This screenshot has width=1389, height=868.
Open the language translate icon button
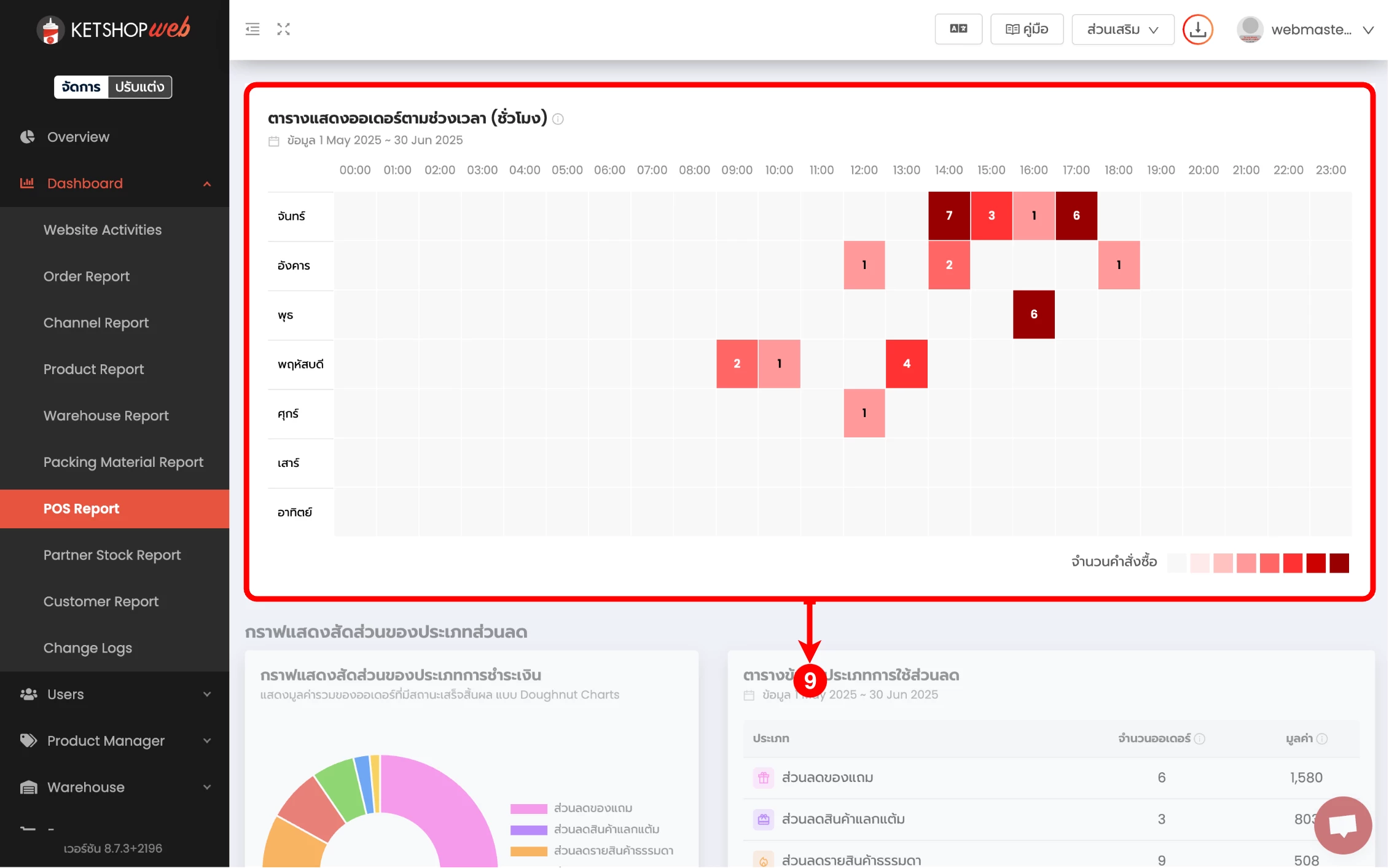point(958,29)
